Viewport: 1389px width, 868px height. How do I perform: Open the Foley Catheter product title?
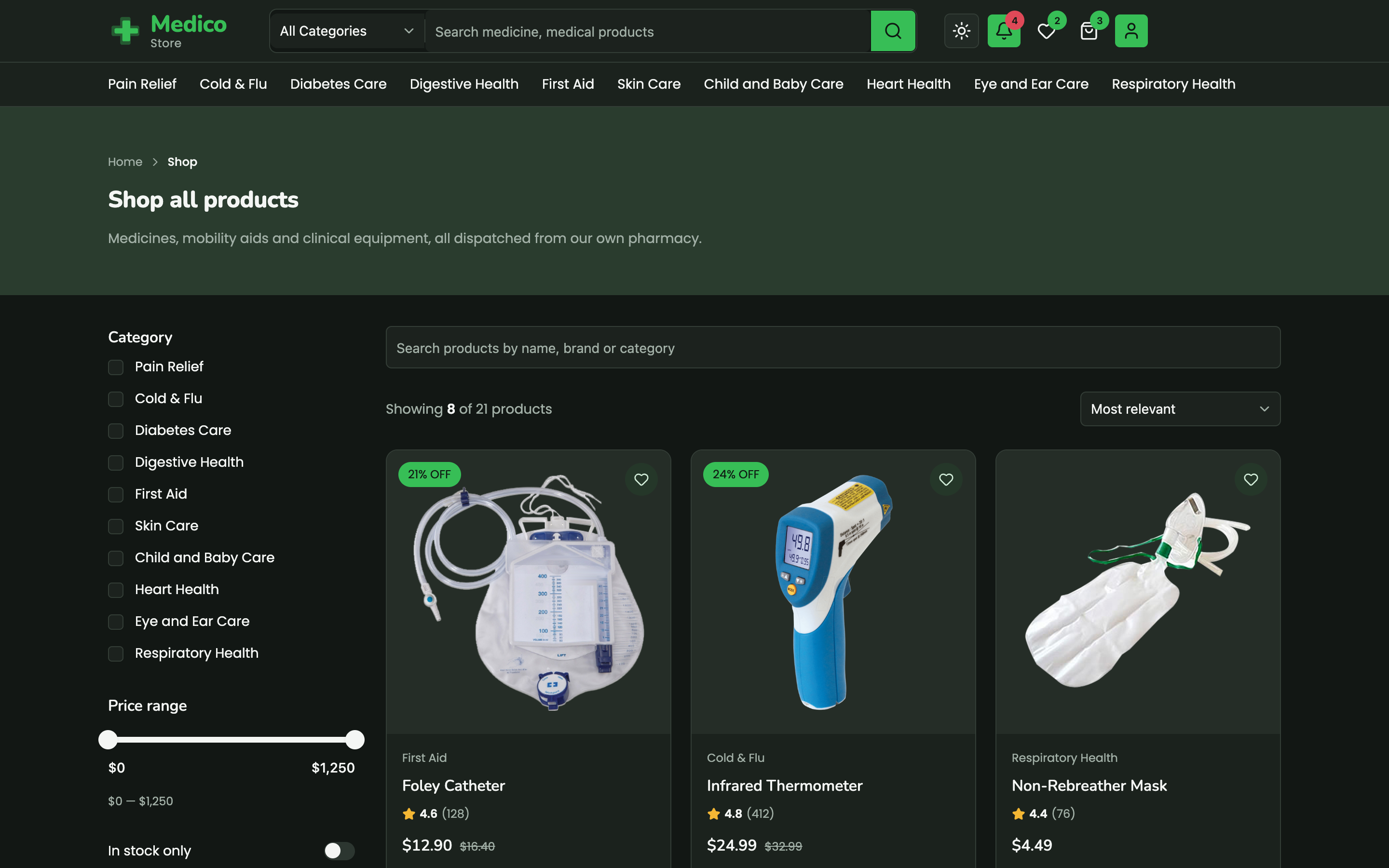click(453, 786)
